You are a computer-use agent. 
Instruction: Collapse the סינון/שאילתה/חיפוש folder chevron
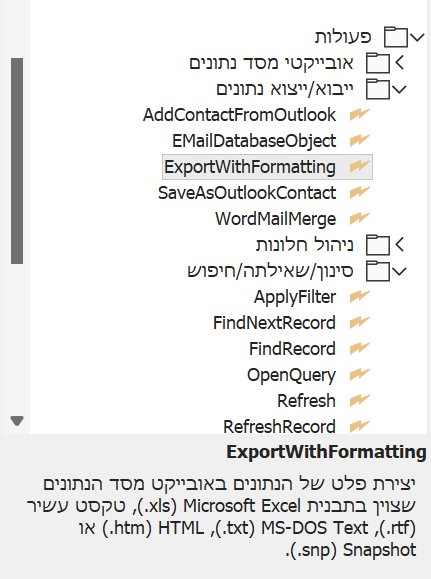tap(399, 271)
